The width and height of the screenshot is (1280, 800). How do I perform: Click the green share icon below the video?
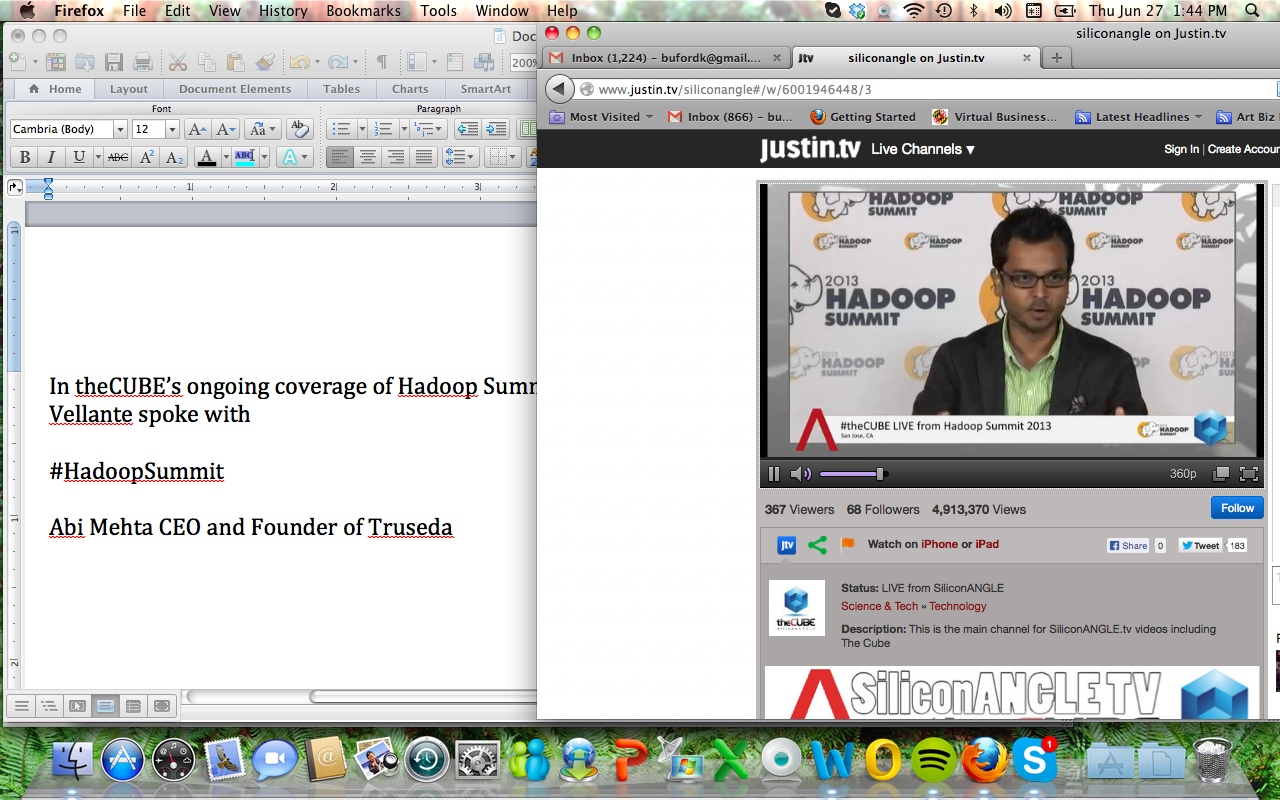[x=817, y=545]
